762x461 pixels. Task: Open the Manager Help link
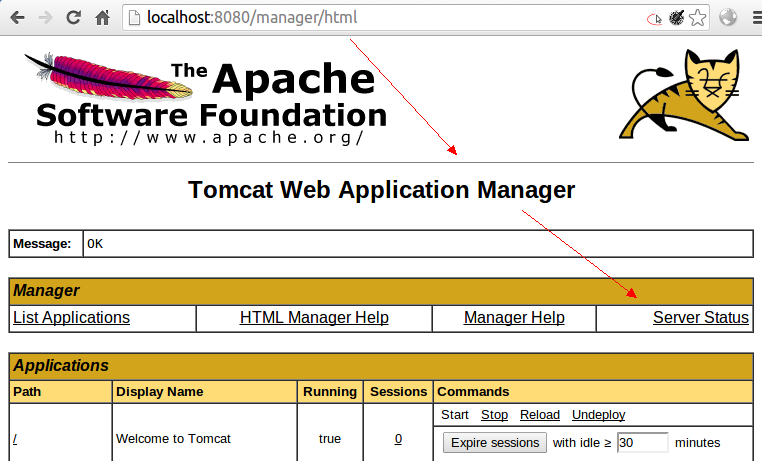pyautogui.click(x=514, y=317)
